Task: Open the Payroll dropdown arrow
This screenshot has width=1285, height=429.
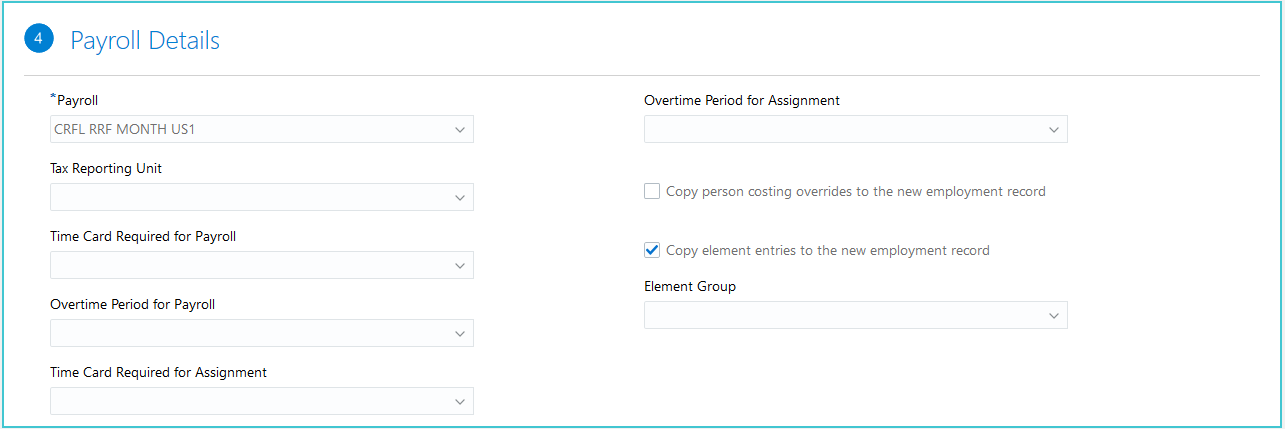Action: 459,130
